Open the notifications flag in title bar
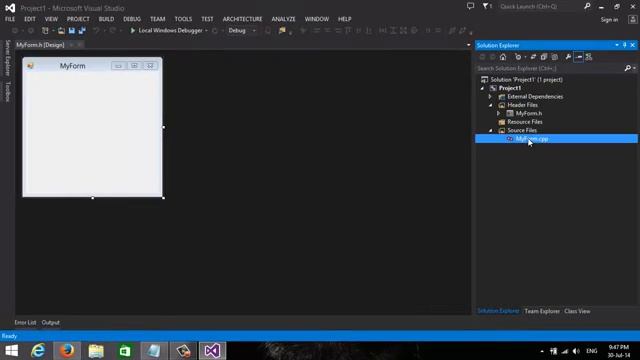The image size is (640, 360). (x=487, y=6)
